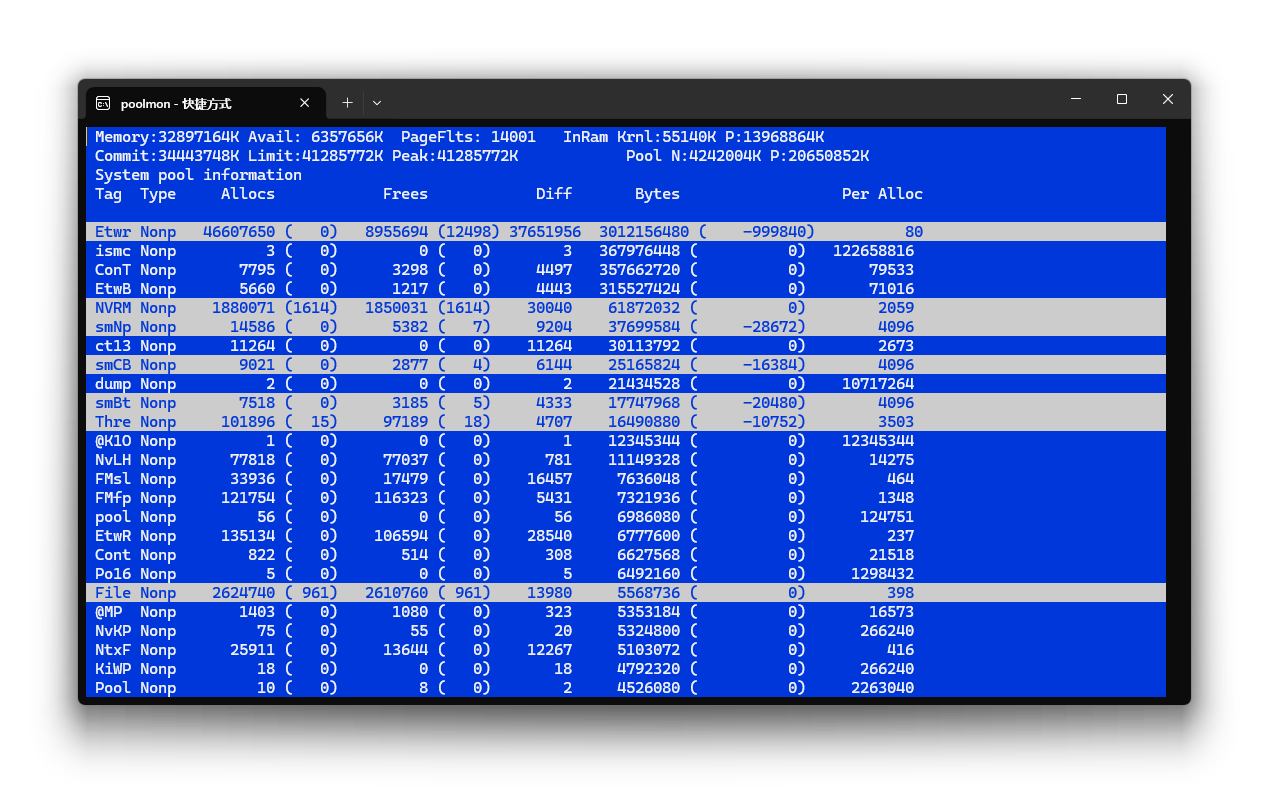Select the @MP pool tag

tap(108, 612)
